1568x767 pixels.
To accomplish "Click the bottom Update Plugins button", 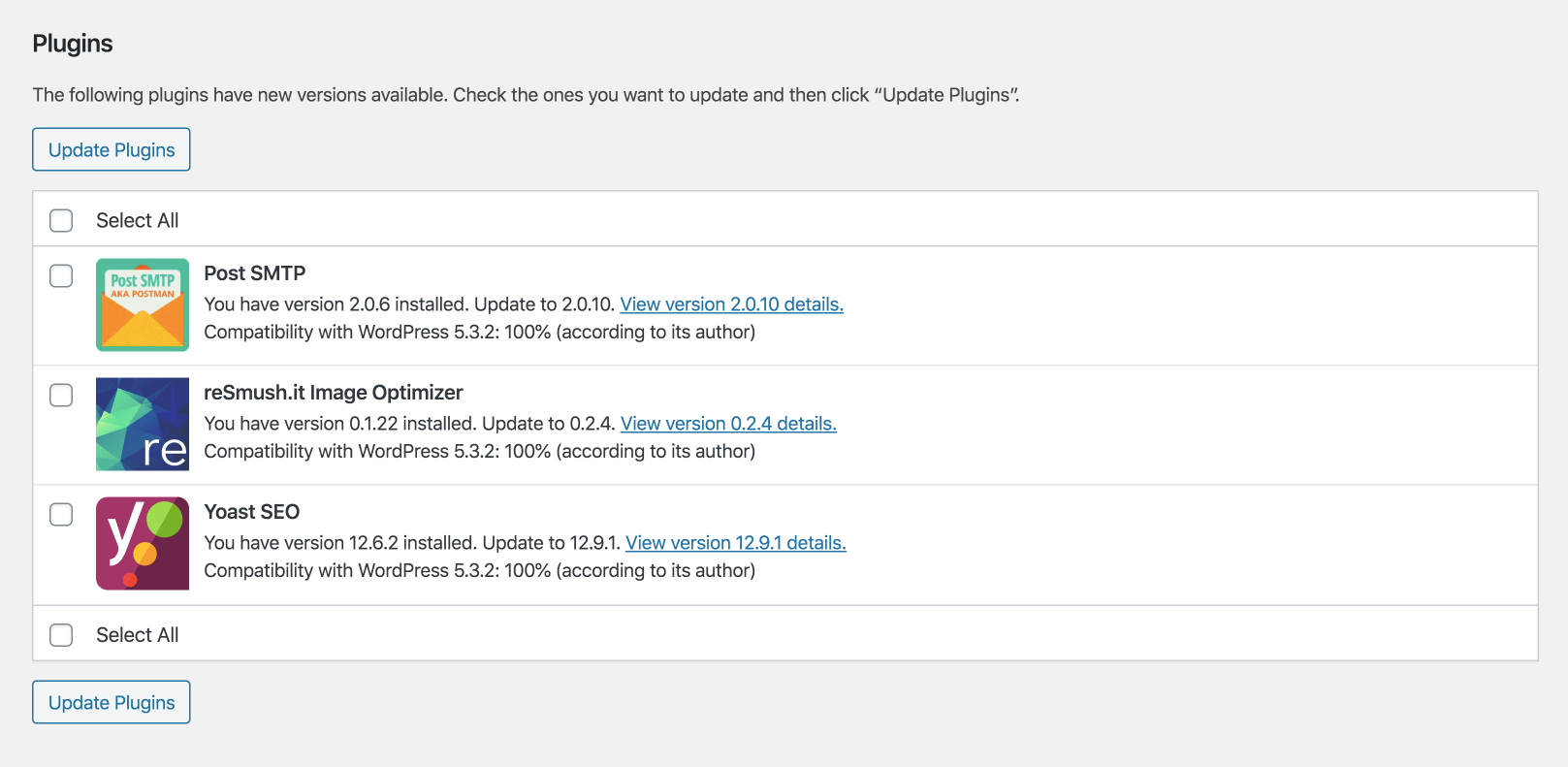I will 112,702.
